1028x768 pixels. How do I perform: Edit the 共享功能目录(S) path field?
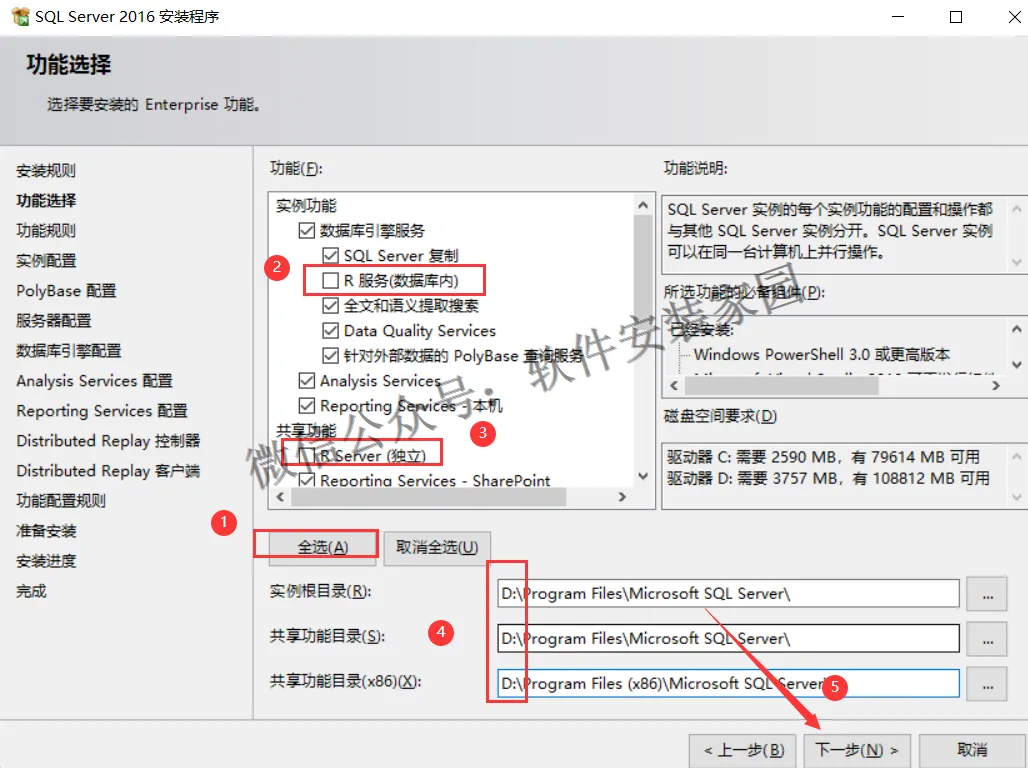pyautogui.click(x=728, y=639)
